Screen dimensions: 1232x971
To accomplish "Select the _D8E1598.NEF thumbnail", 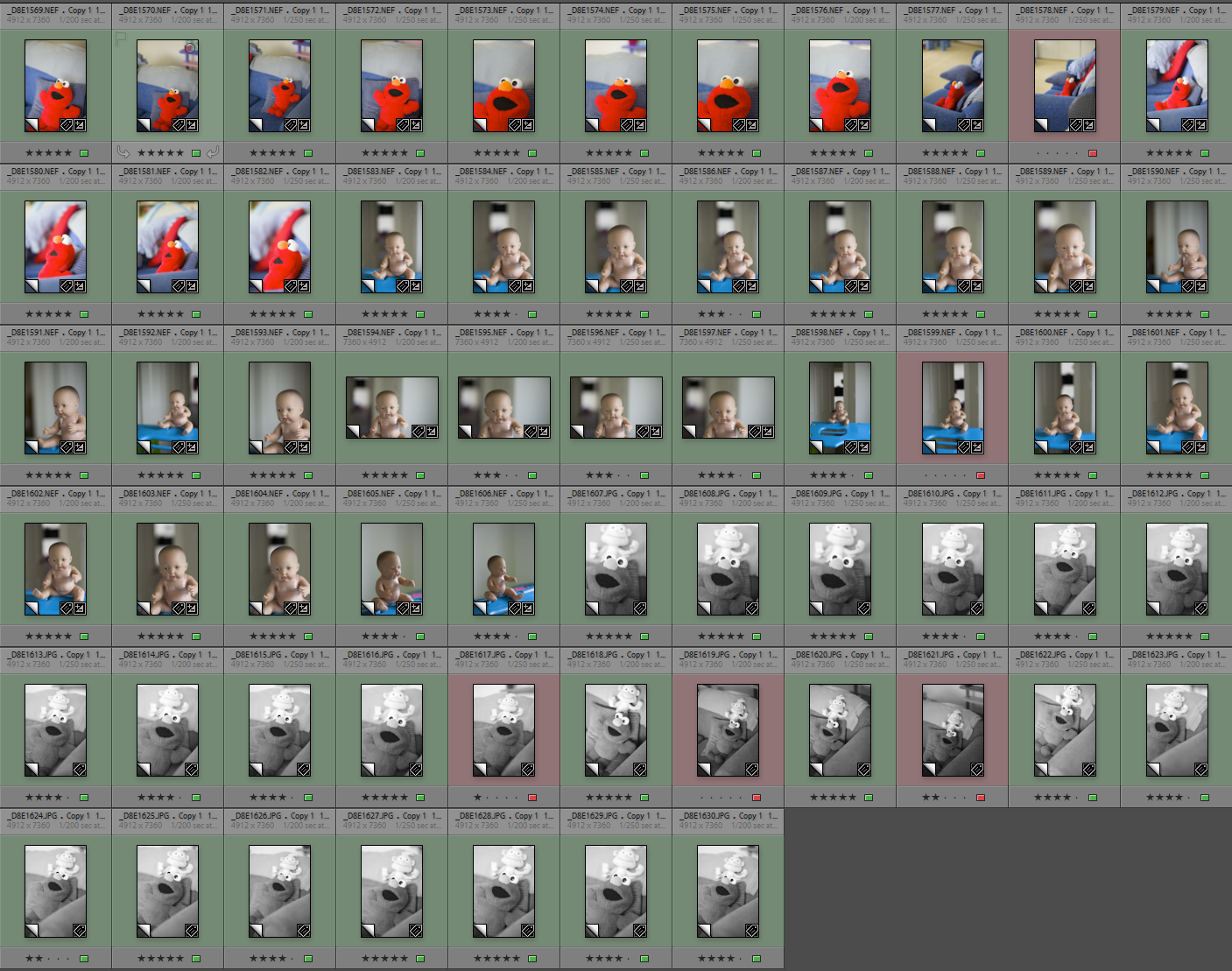I will pyautogui.click(x=841, y=408).
